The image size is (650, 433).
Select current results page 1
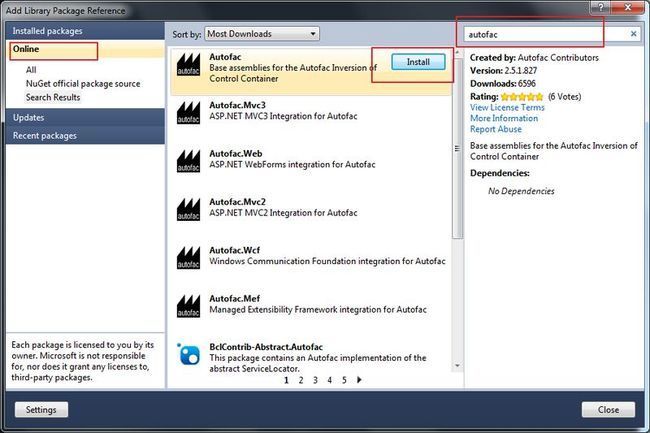(x=286, y=380)
